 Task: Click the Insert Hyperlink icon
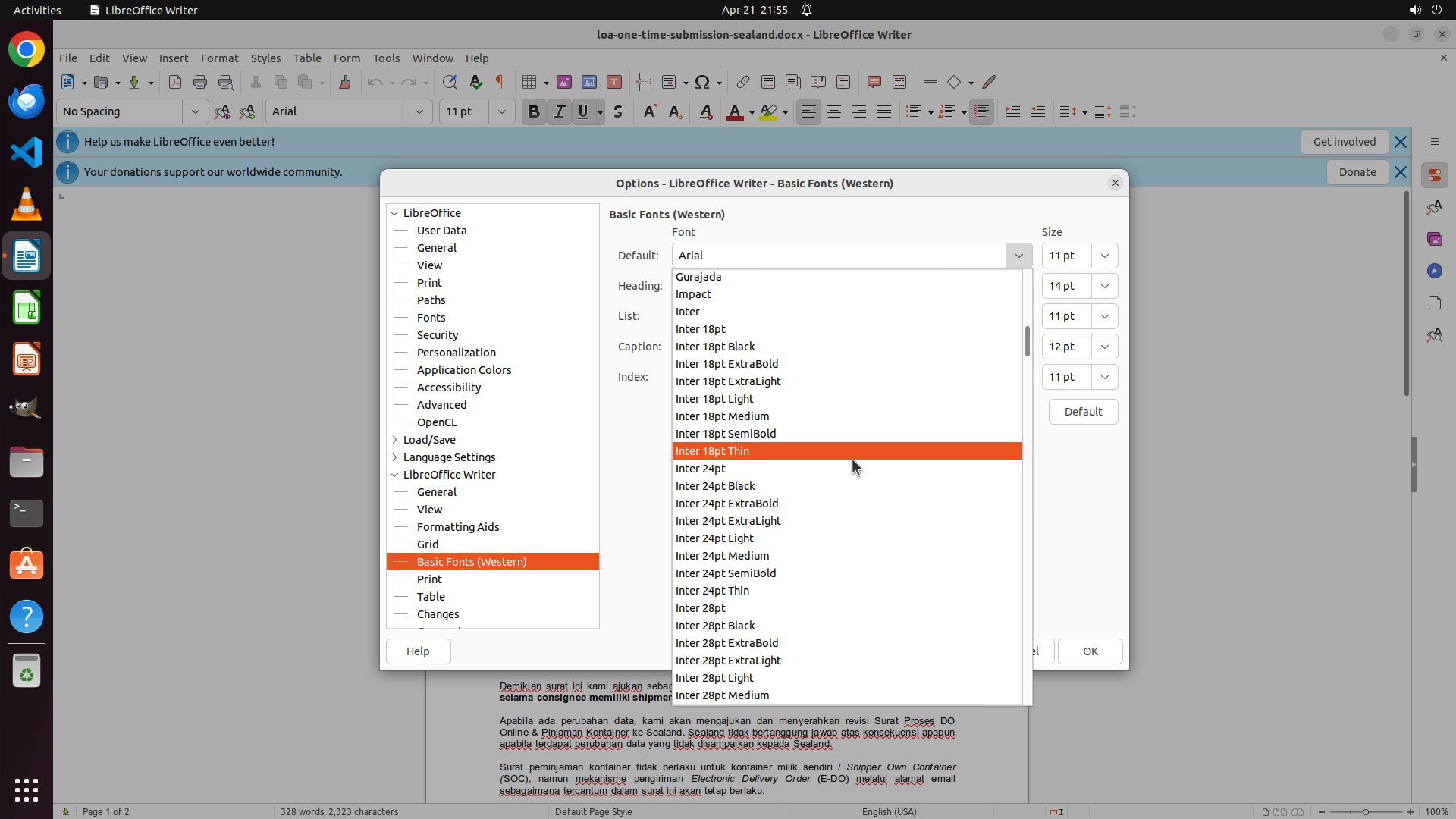[x=743, y=82]
